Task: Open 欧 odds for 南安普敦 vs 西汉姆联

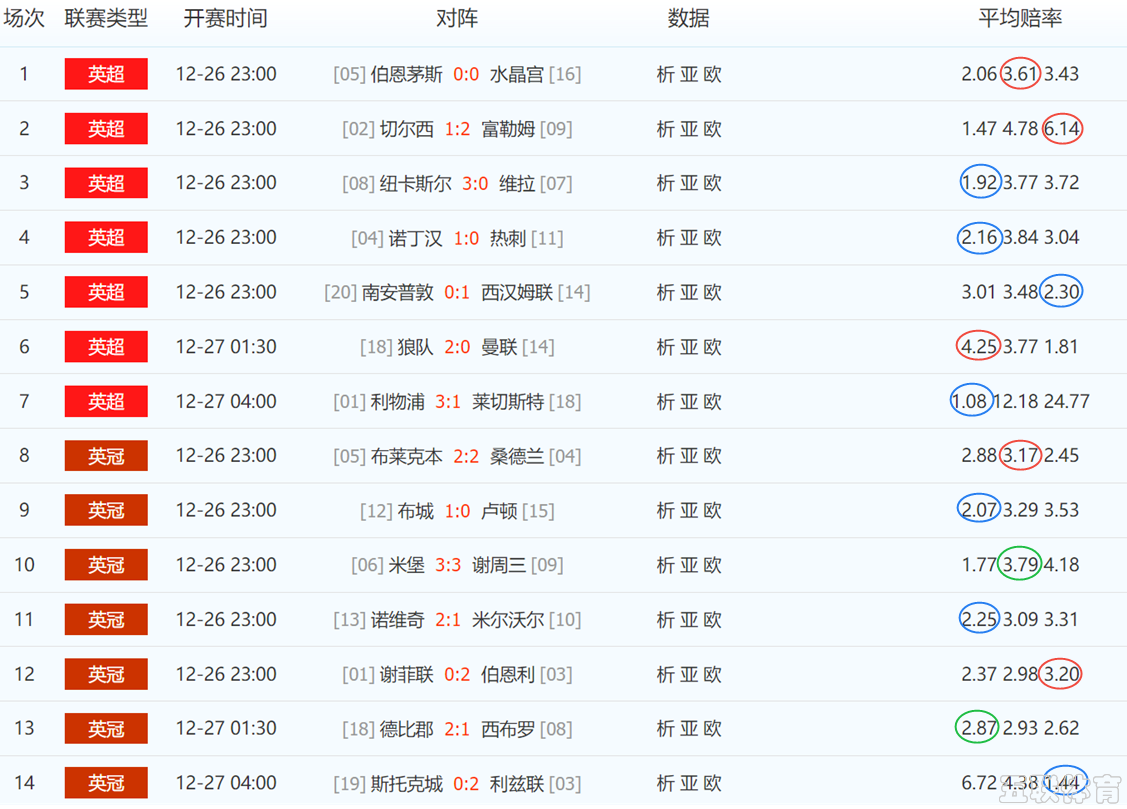Action: [712, 292]
